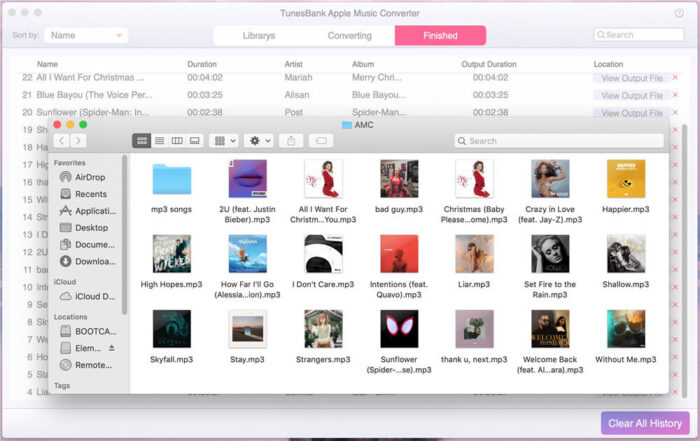Switch to the Converting tab
Image resolution: width=700 pixels, height=441 pixels.
point(349,36)
